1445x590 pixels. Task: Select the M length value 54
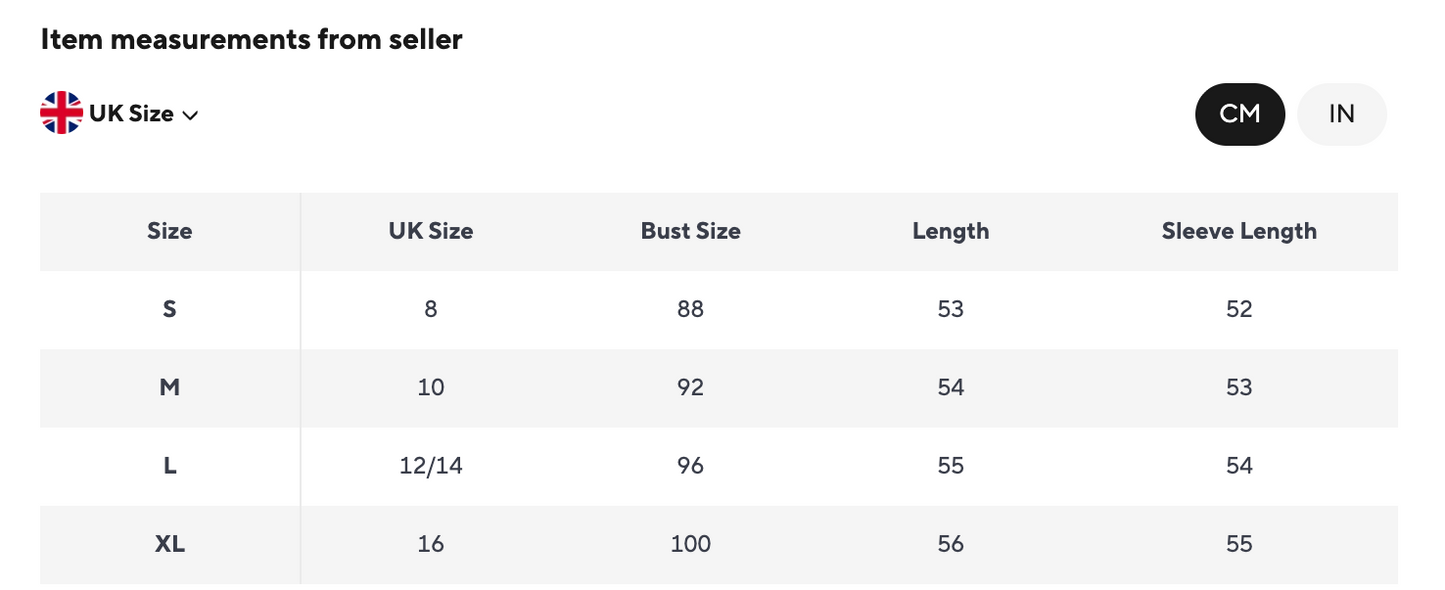tap(950, 387)
